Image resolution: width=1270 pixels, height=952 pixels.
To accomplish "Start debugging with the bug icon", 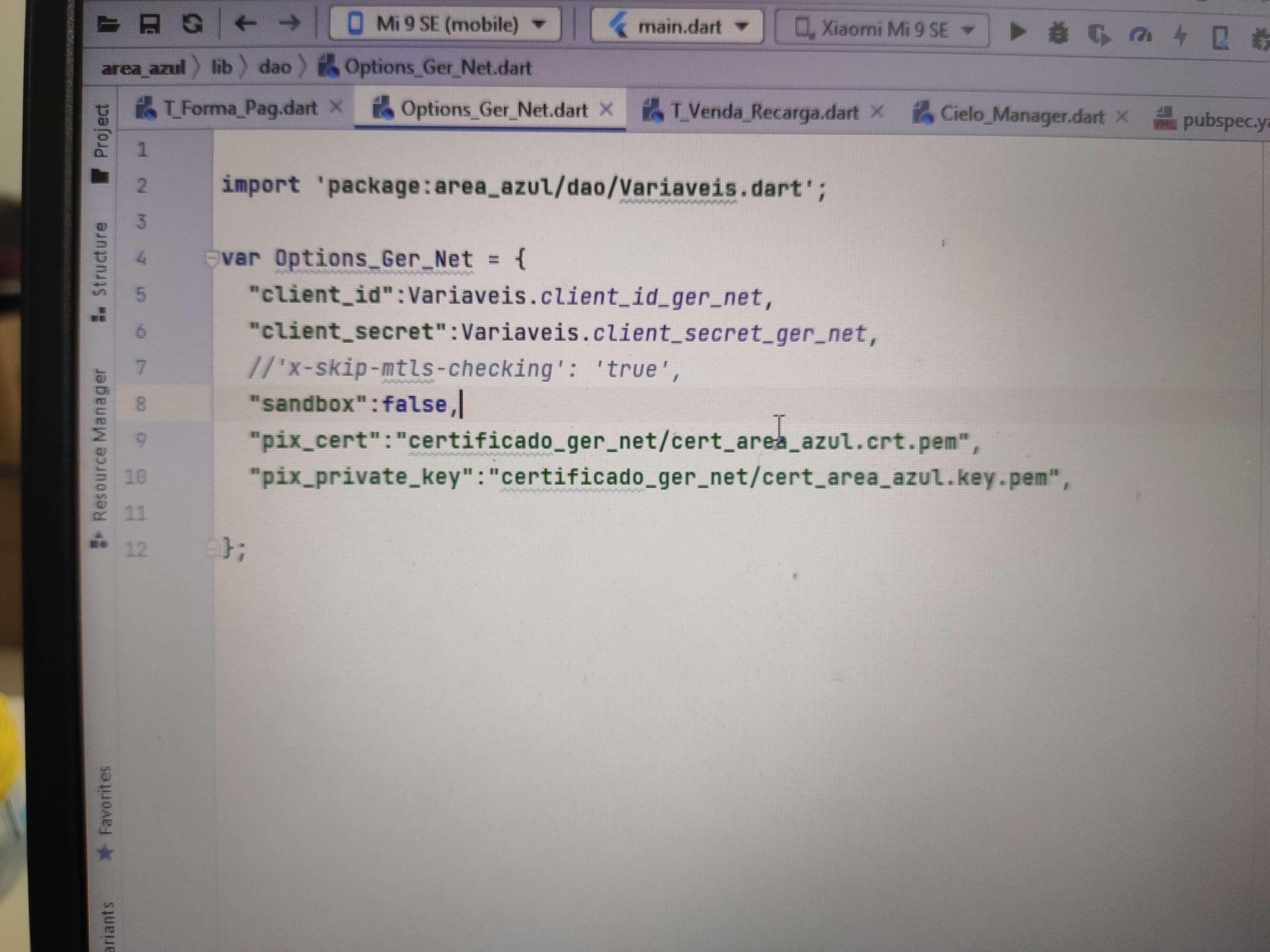I will [1058, 33].
